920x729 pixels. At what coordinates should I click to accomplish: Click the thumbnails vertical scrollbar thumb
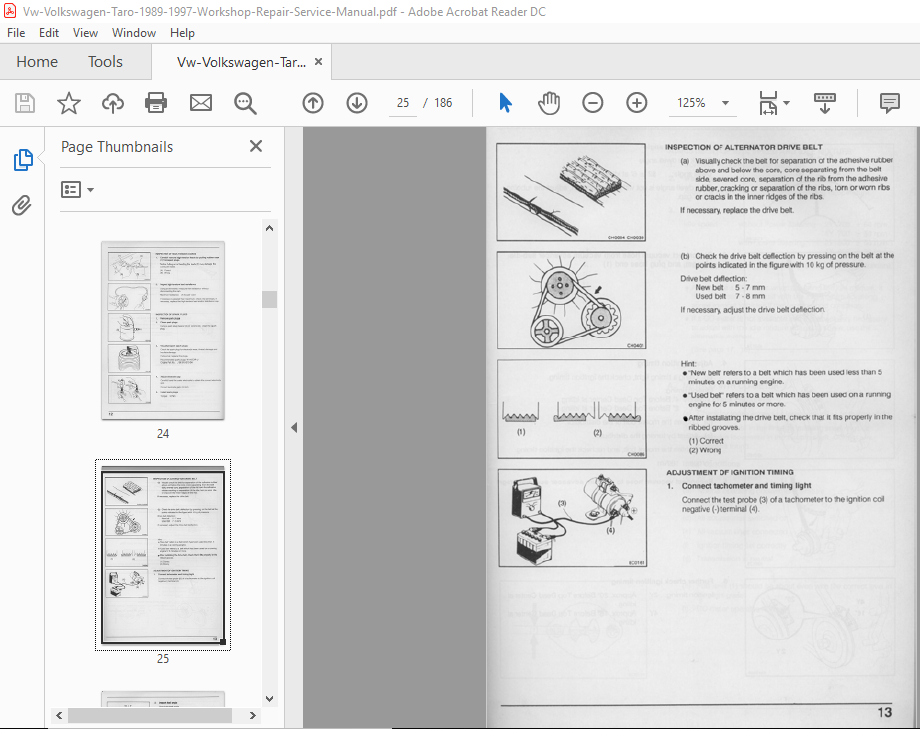269,299
